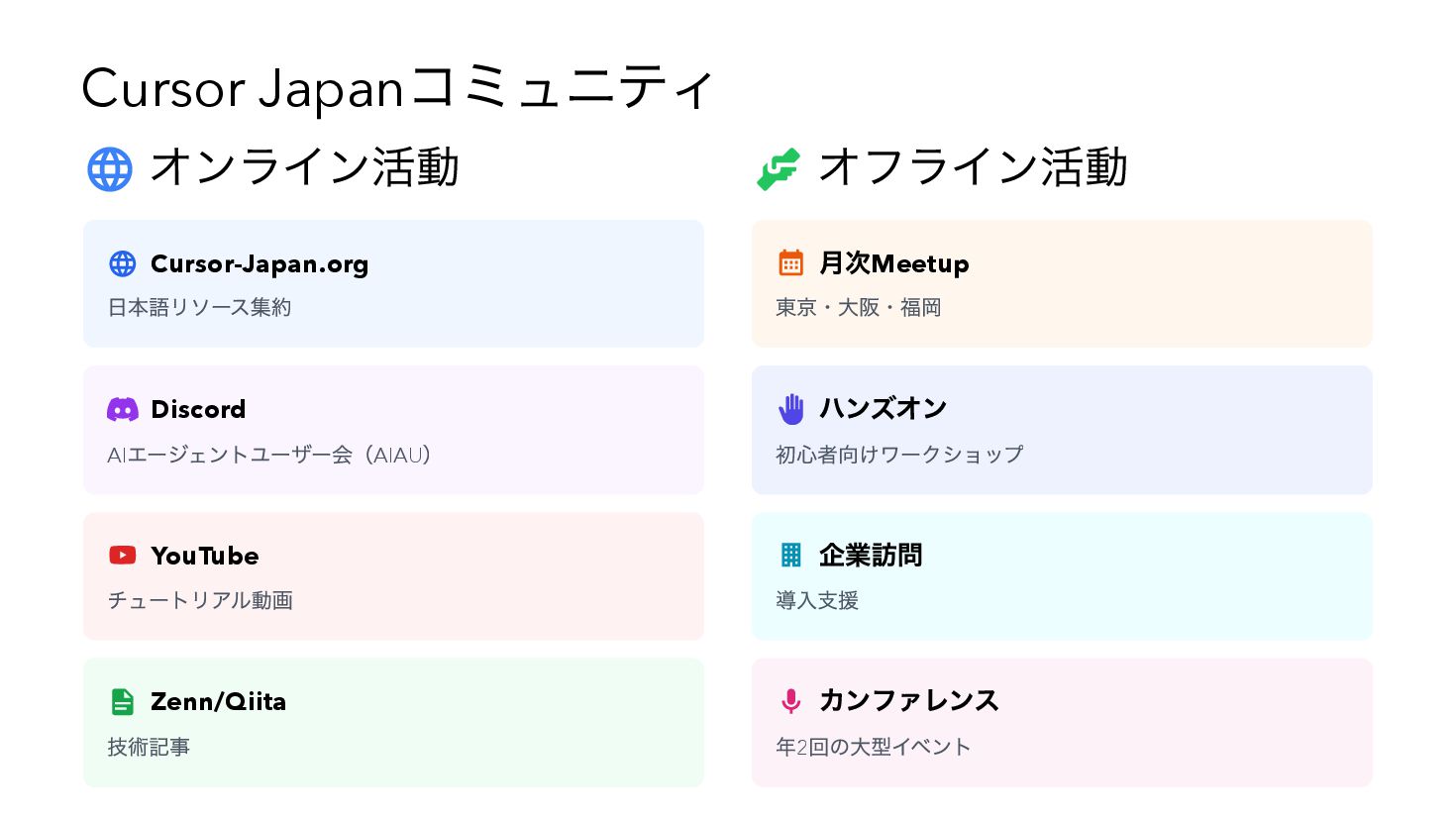The width and height of the screenshot is (1456, 820).
Task: Click the teal building icon by 企業訪問
Action: [790, 556]
